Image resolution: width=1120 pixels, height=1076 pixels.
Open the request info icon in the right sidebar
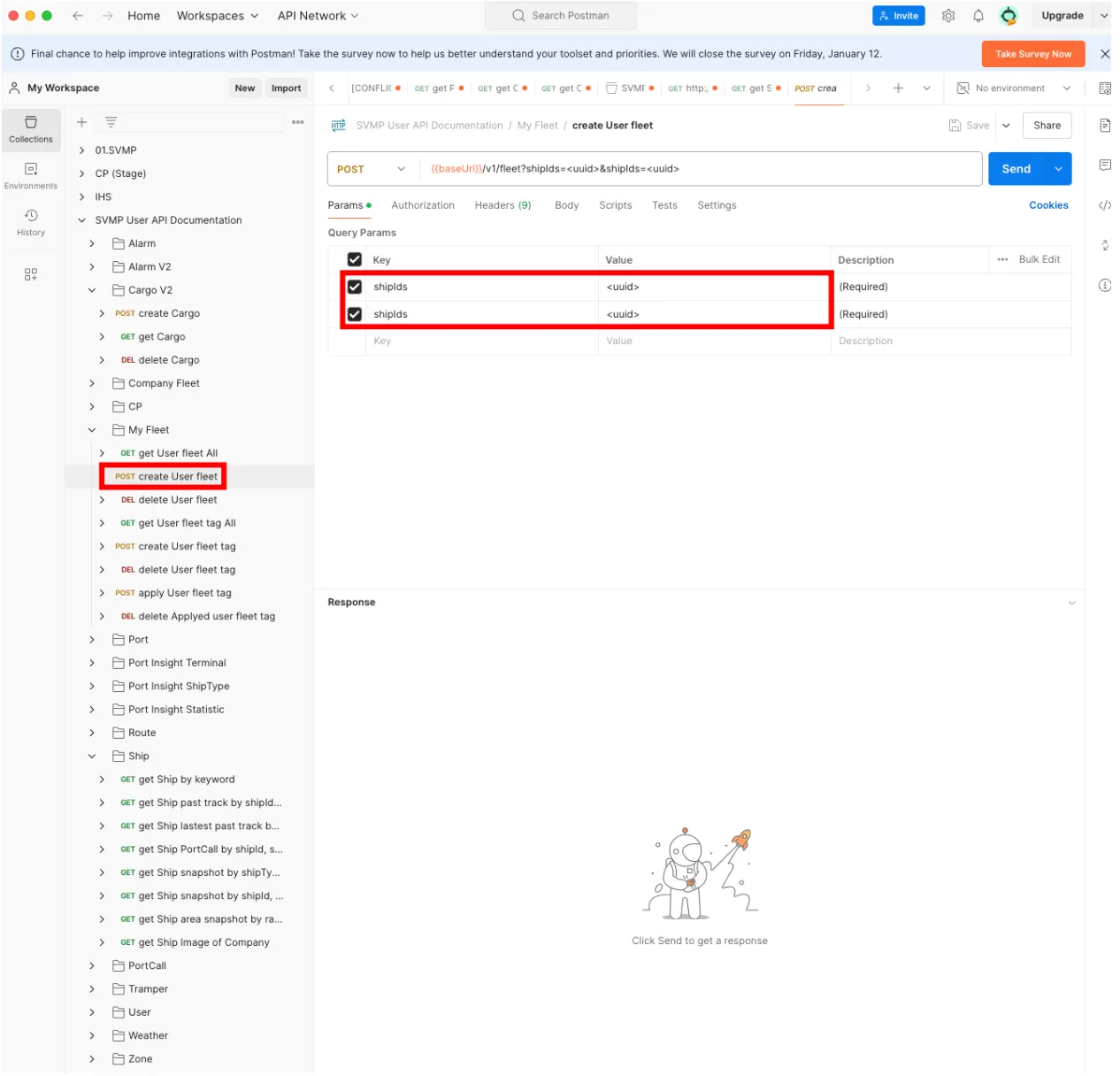pyautogui.click(x=1105, y=285)
